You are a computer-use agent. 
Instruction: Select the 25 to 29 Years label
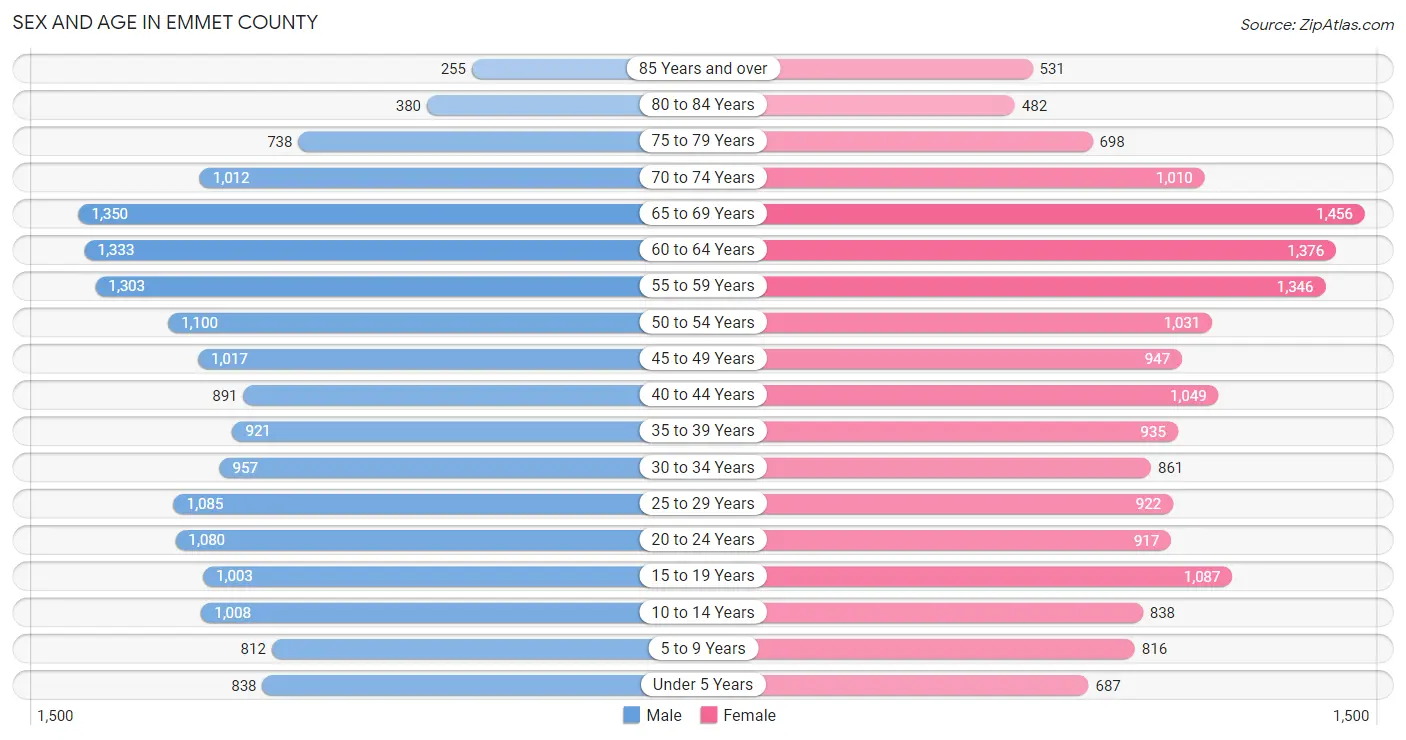pos(703,503)
